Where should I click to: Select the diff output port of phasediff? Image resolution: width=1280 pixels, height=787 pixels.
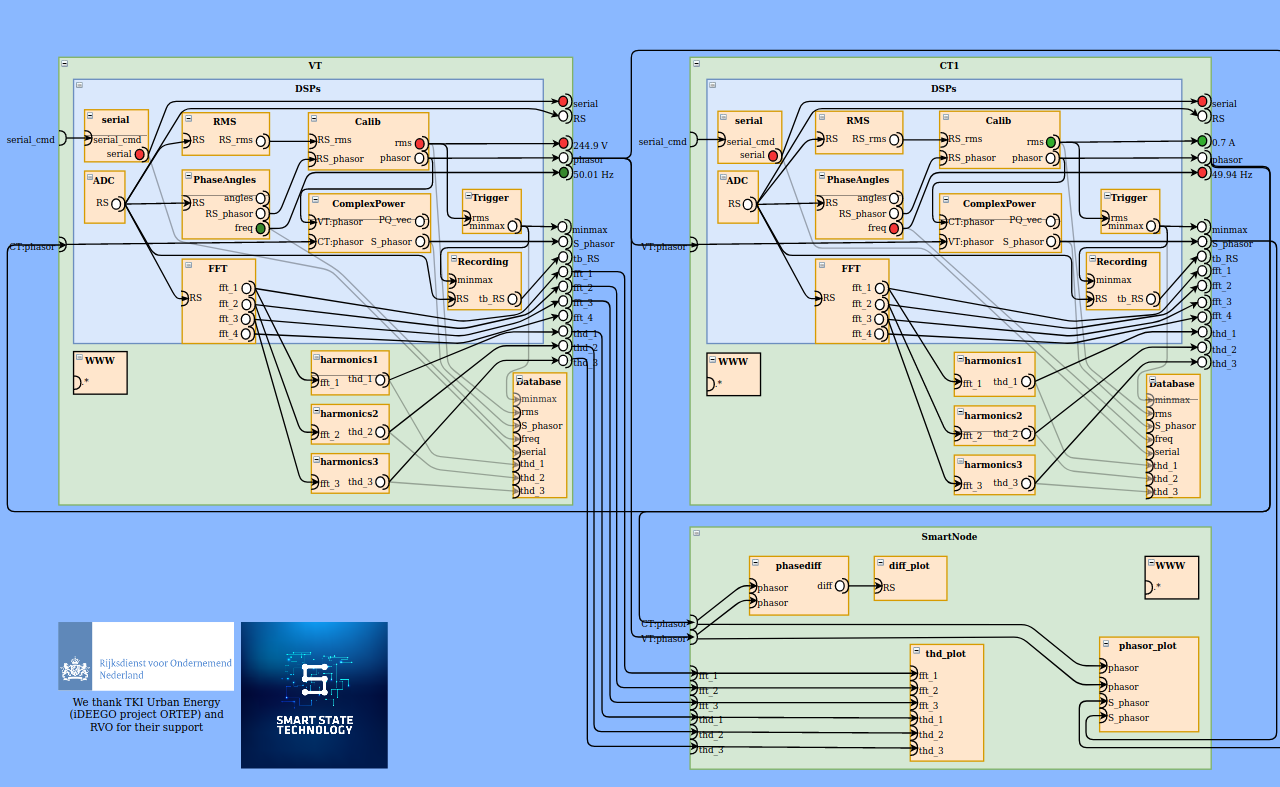pyautogui.click(x=842, y=587)
